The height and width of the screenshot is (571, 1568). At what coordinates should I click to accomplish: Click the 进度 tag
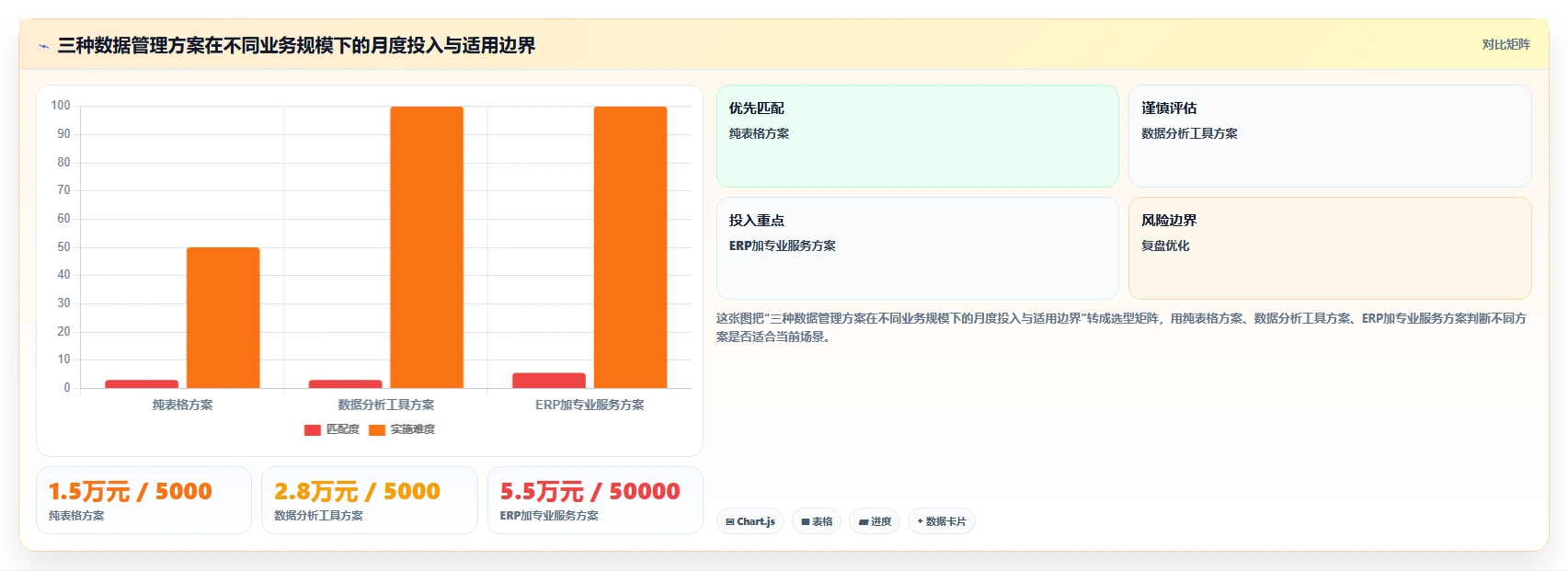click(x=875, y=521)
